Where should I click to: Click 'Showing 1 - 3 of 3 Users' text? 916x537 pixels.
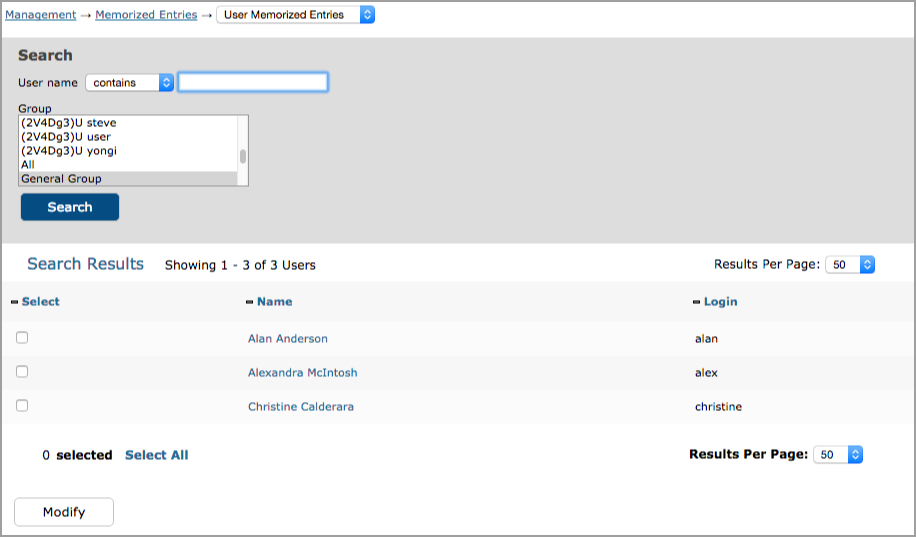click(x=240, y=265)
